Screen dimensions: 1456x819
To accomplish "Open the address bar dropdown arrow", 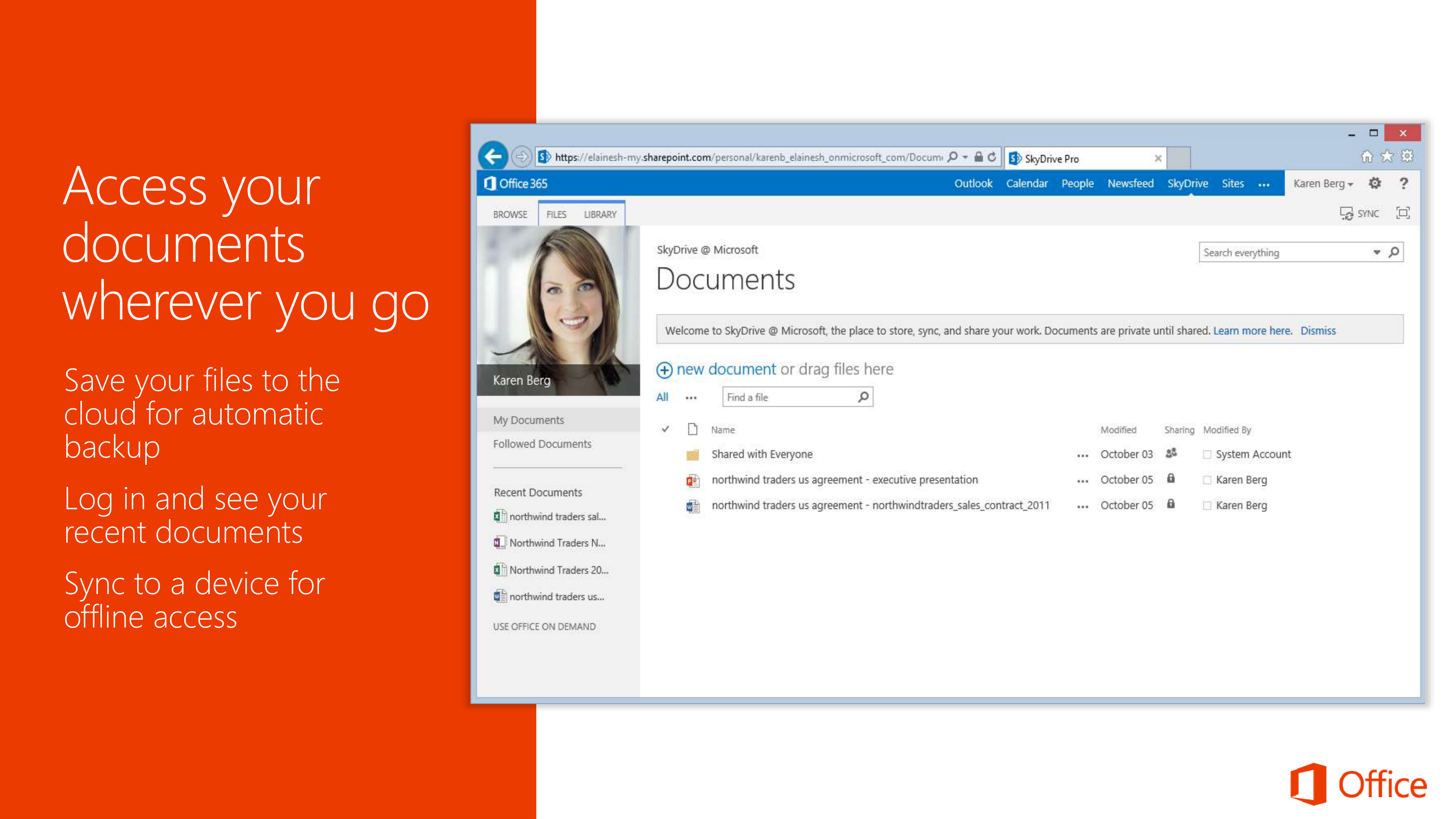I will (966, 157).
